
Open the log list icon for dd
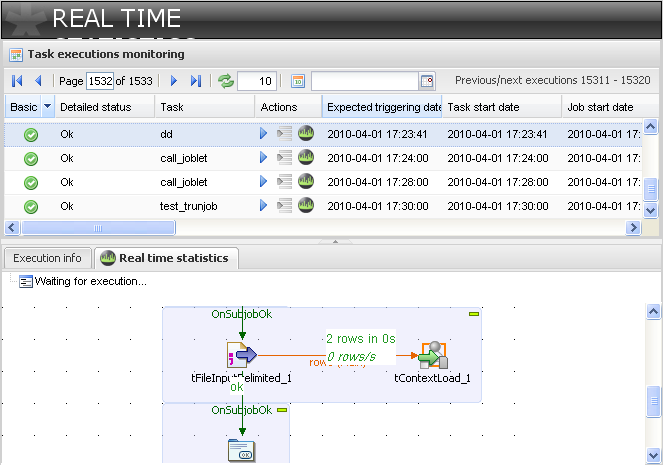285,134
